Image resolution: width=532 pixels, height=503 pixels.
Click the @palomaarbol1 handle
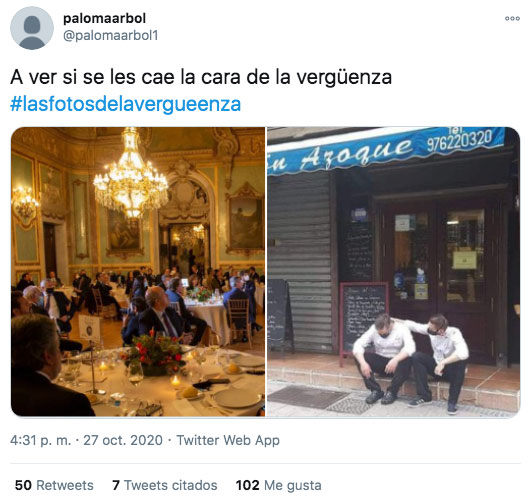pos(111,36)
